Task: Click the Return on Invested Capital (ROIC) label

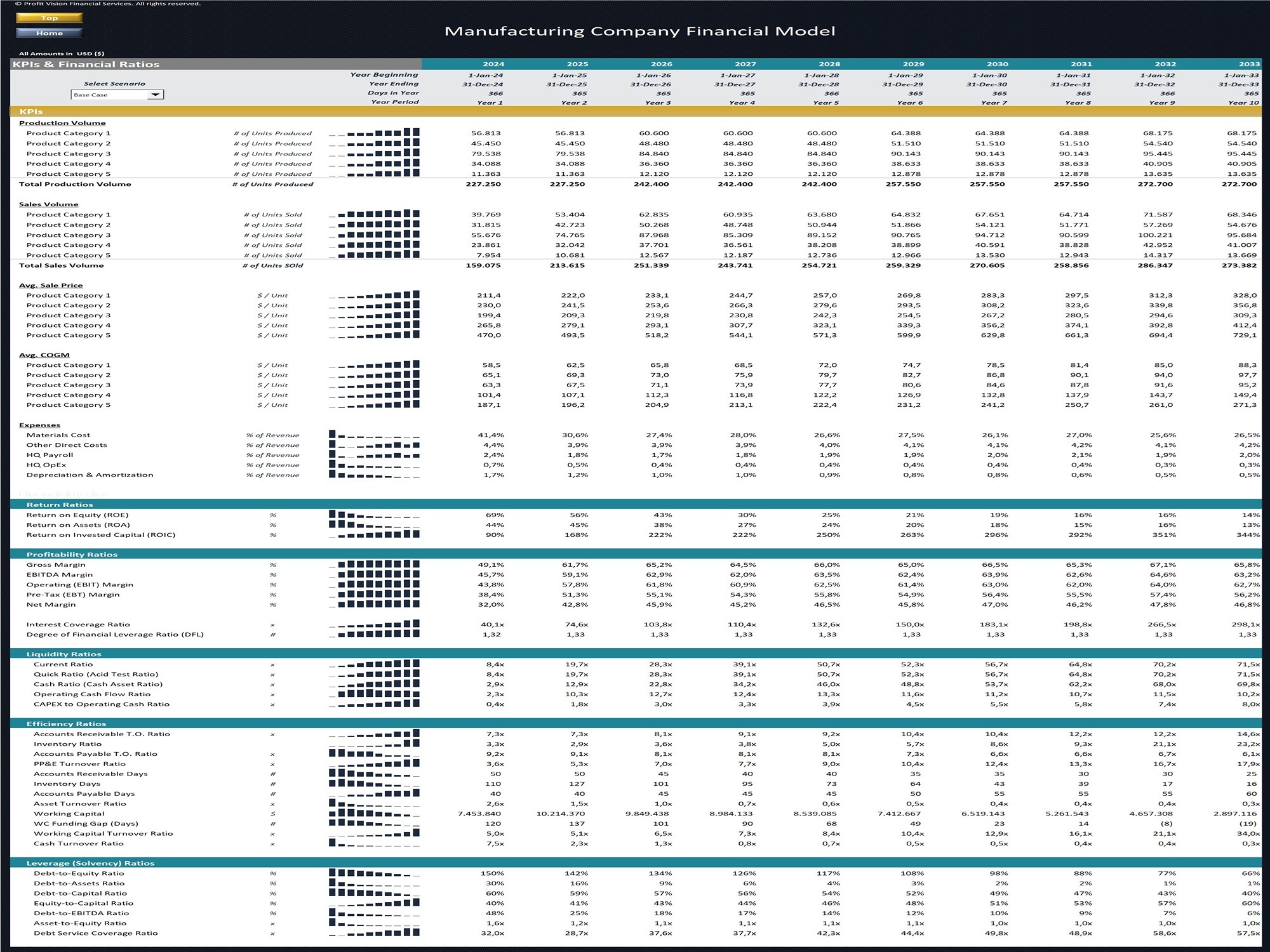Action: (x=101, y=534)
